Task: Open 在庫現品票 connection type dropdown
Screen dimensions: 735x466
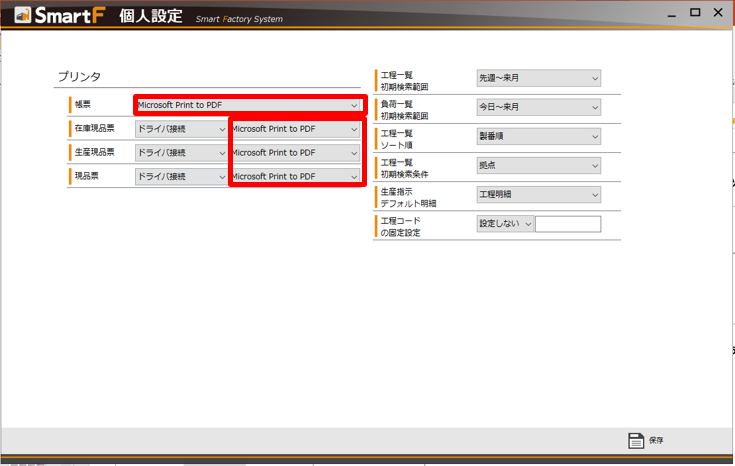Action: 181,129
